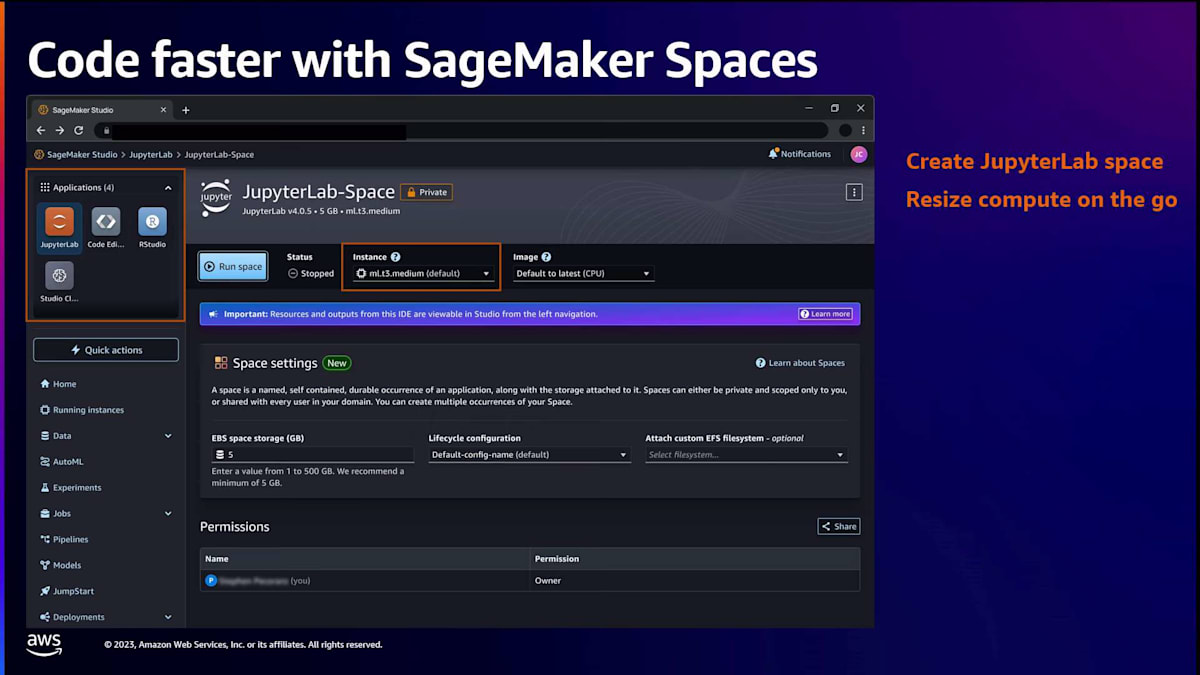
Task: Click the Private lock badge
Action: coord(427,192)
